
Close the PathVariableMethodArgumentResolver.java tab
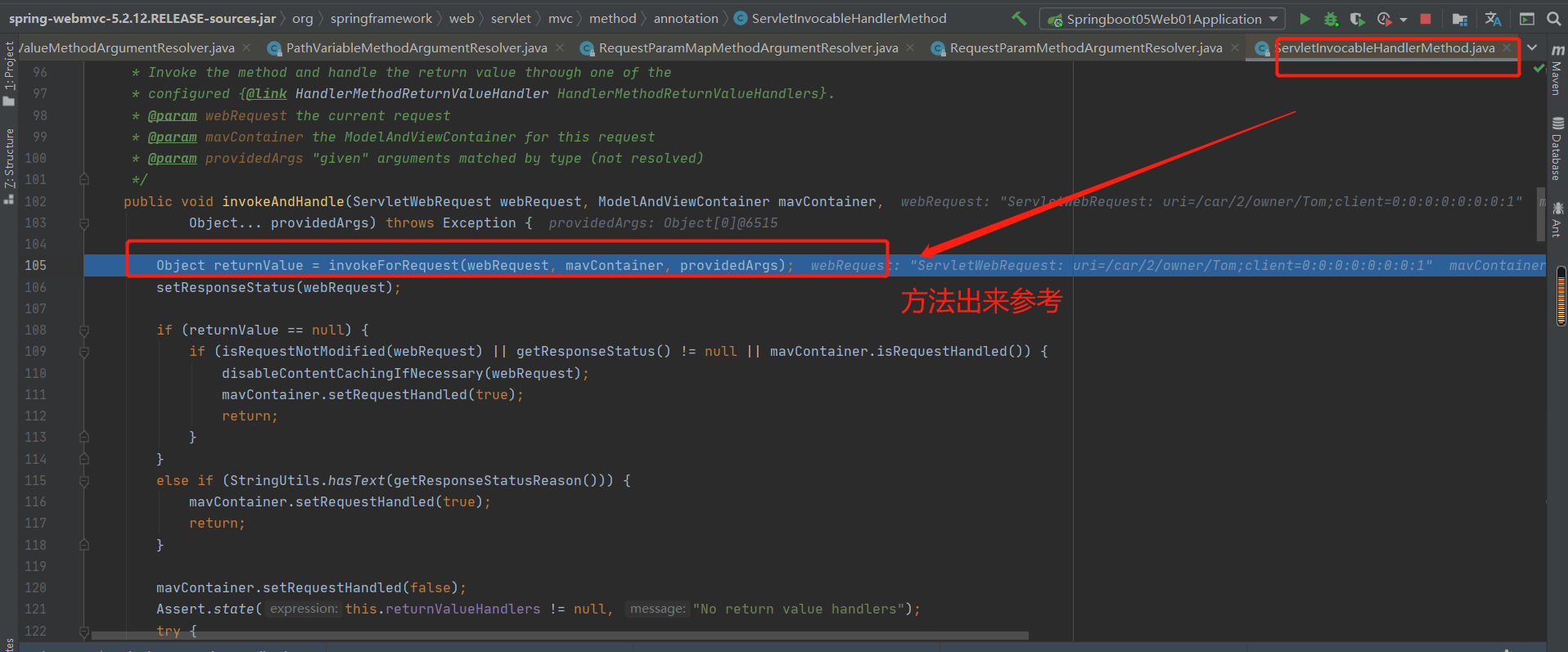[x=560, y=48]
